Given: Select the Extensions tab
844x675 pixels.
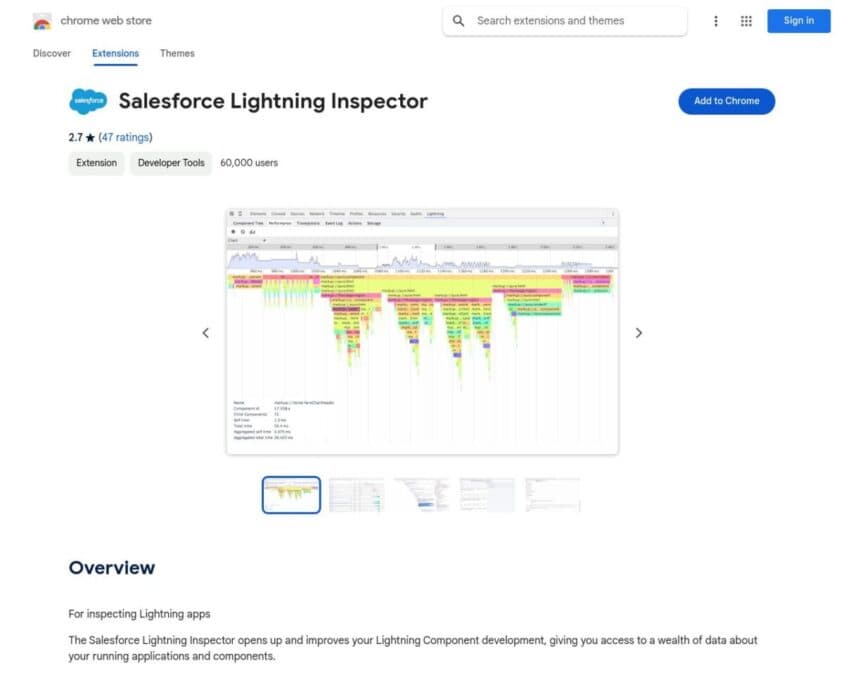Looking at the screenshot, I should (x=115, y=53).
